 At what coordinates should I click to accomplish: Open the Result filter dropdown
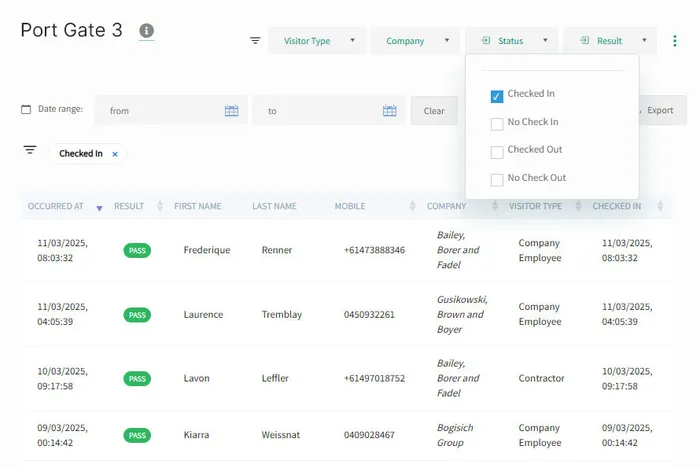[609, 41]
